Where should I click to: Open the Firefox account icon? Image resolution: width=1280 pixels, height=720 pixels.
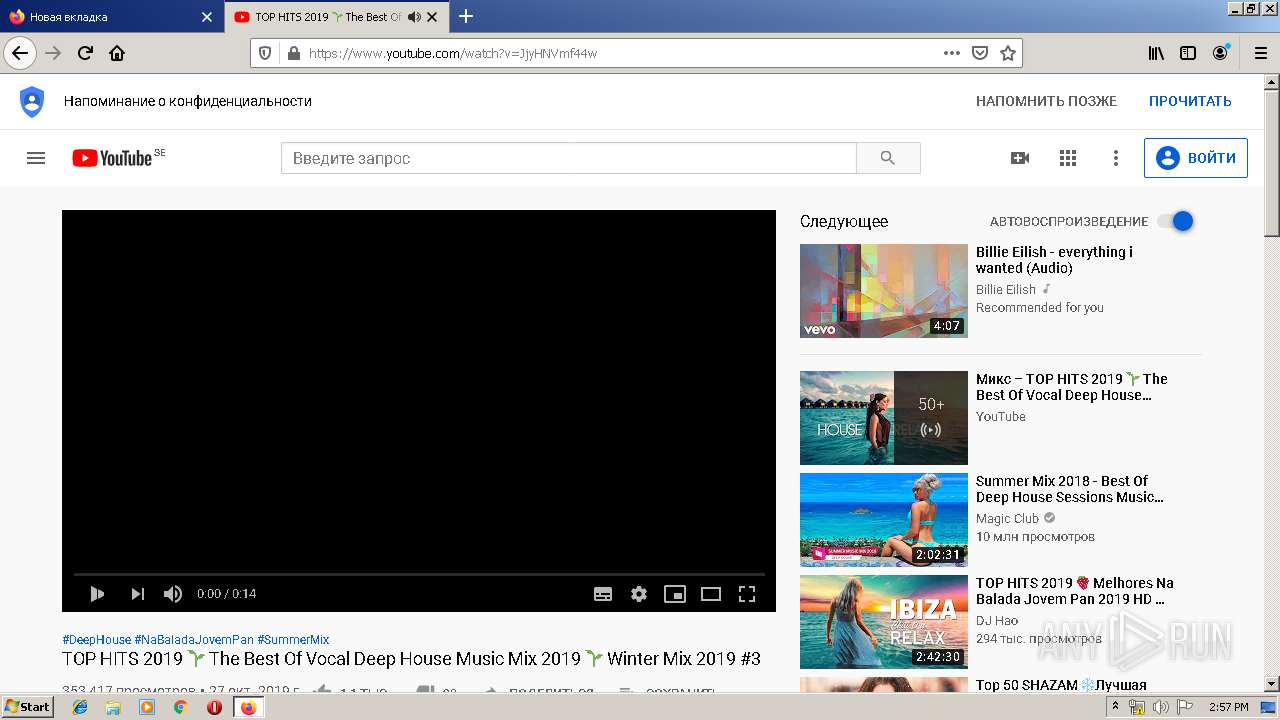(1220, 53)
